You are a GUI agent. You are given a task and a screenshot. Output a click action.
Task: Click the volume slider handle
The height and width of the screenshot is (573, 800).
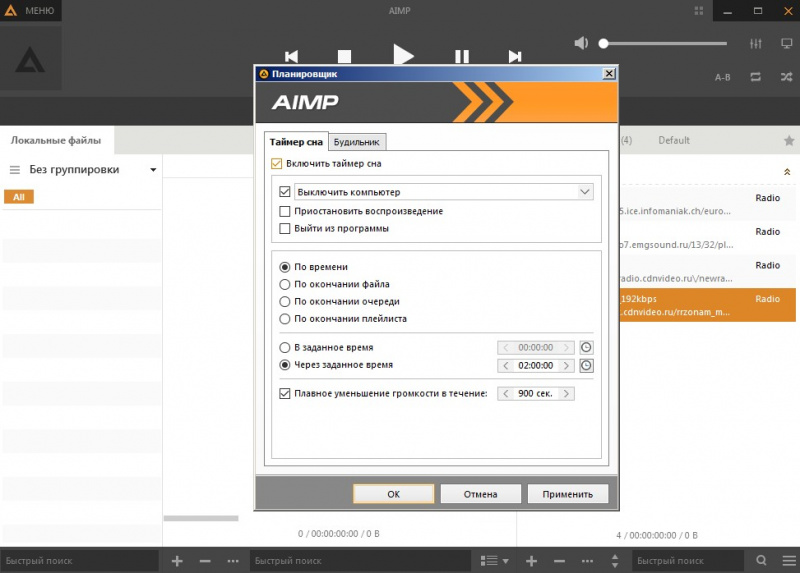(603, 43)
